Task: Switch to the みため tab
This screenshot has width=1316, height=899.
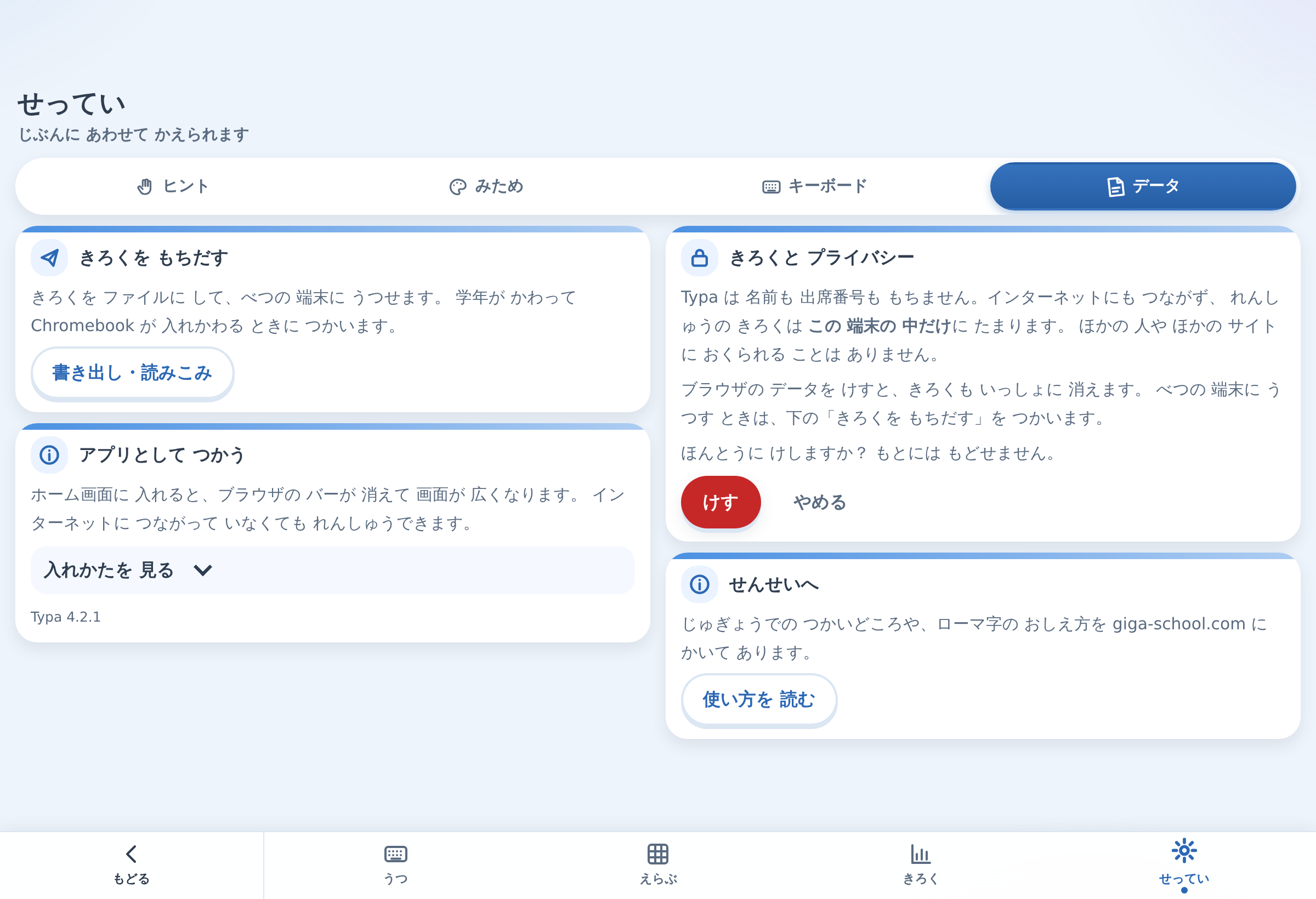Action: (x=486, y=186)
